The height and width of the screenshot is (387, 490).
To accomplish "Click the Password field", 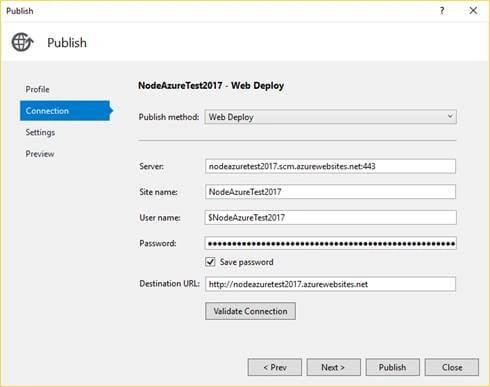I will pos(330,243).
